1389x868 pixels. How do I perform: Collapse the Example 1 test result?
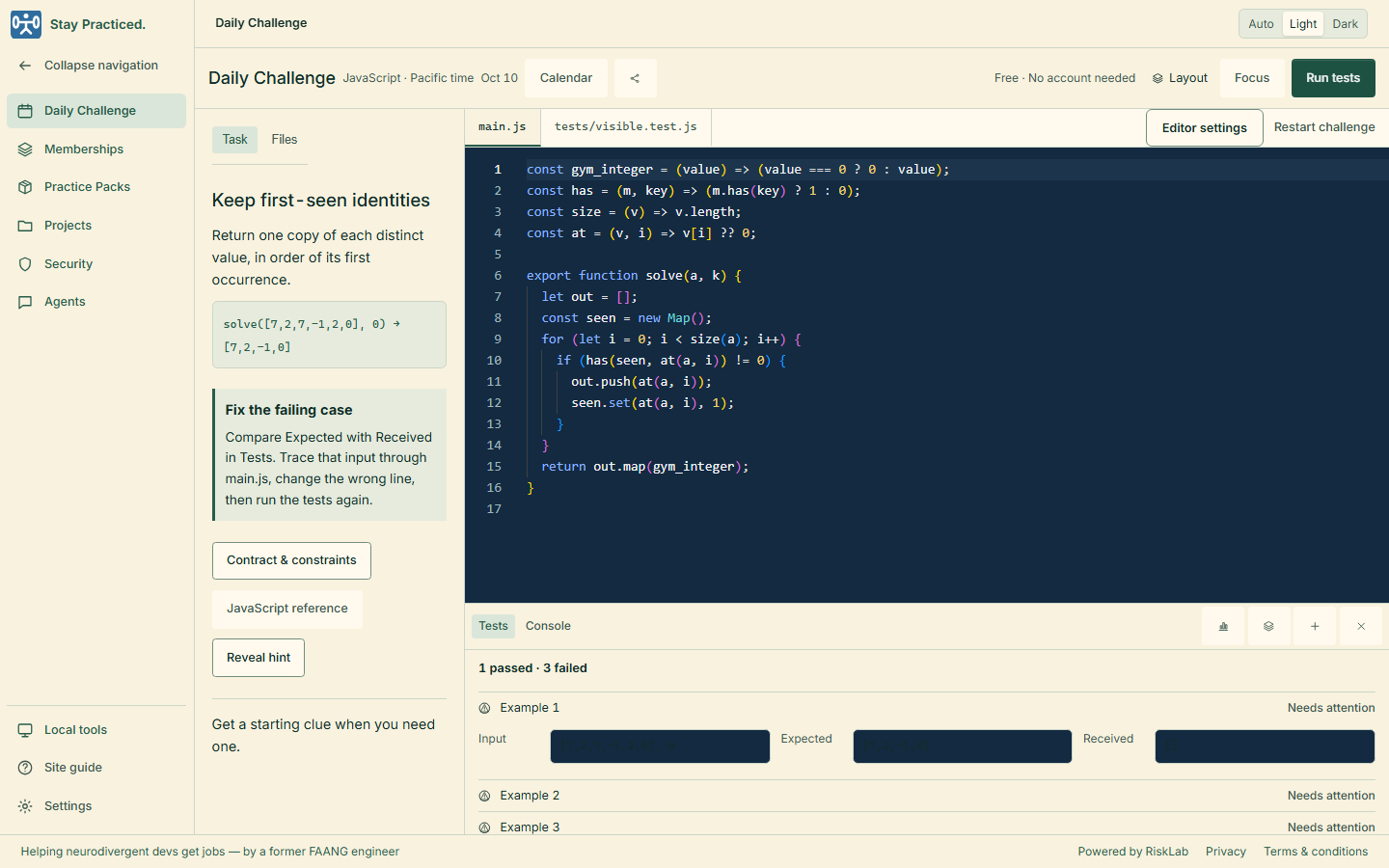tap(927, 708)
